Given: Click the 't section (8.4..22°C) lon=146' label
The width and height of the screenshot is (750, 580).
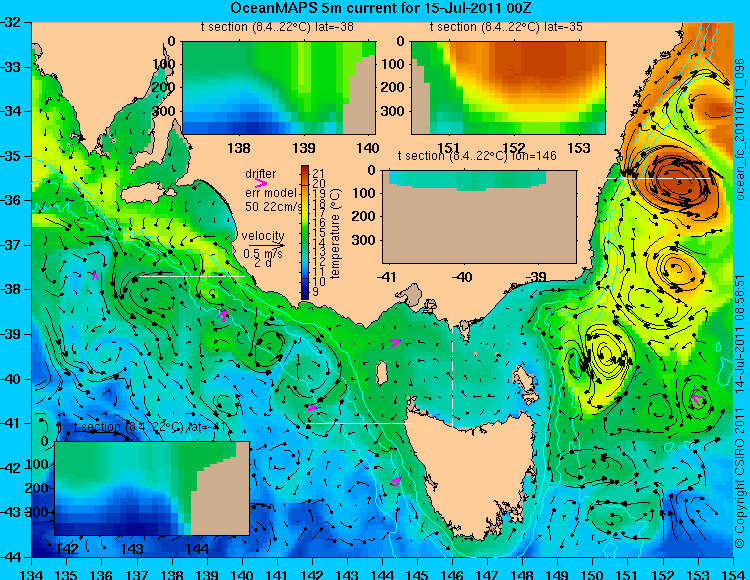Looking at the screenshot, I should tap(477, 156).
